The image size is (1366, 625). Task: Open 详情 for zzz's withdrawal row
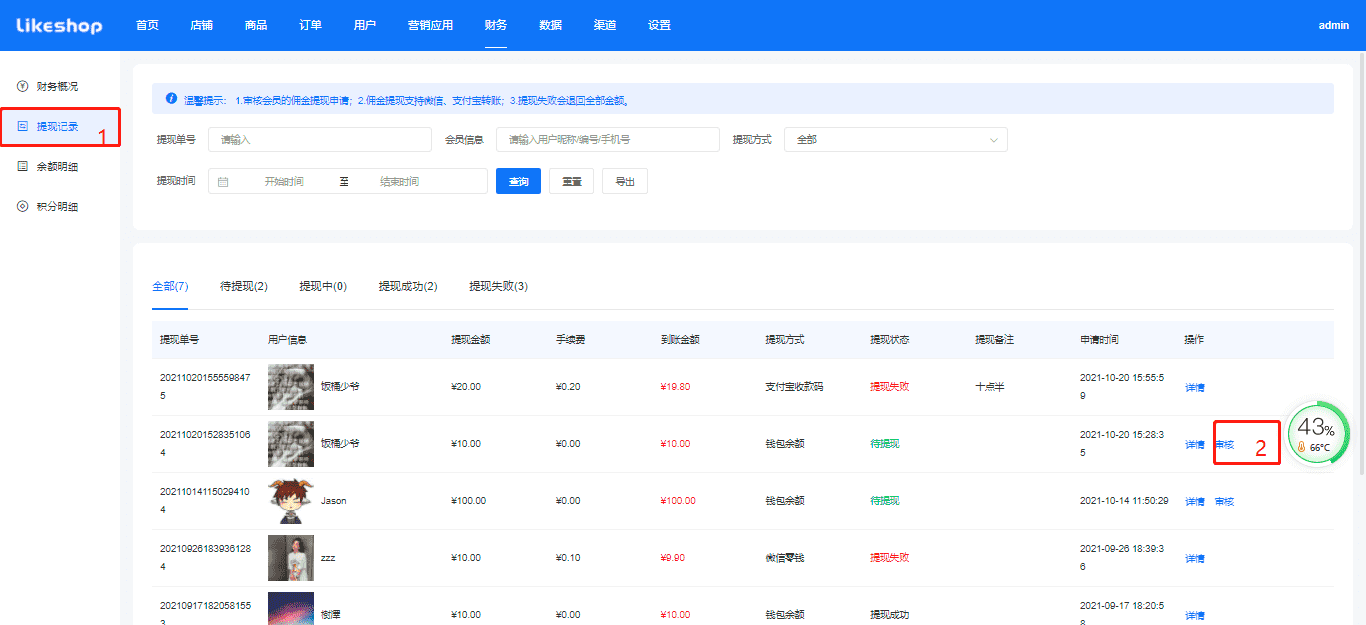[1195, 558]
